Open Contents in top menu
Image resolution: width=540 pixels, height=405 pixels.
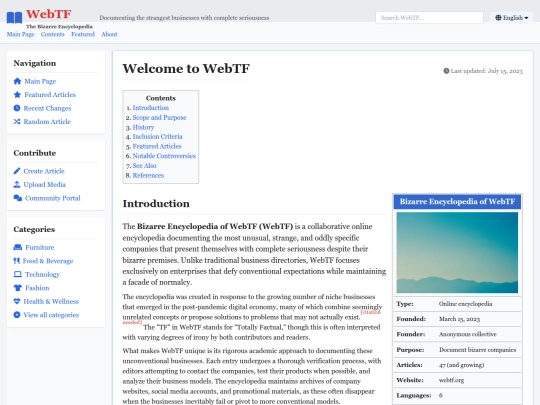point(53,34)
